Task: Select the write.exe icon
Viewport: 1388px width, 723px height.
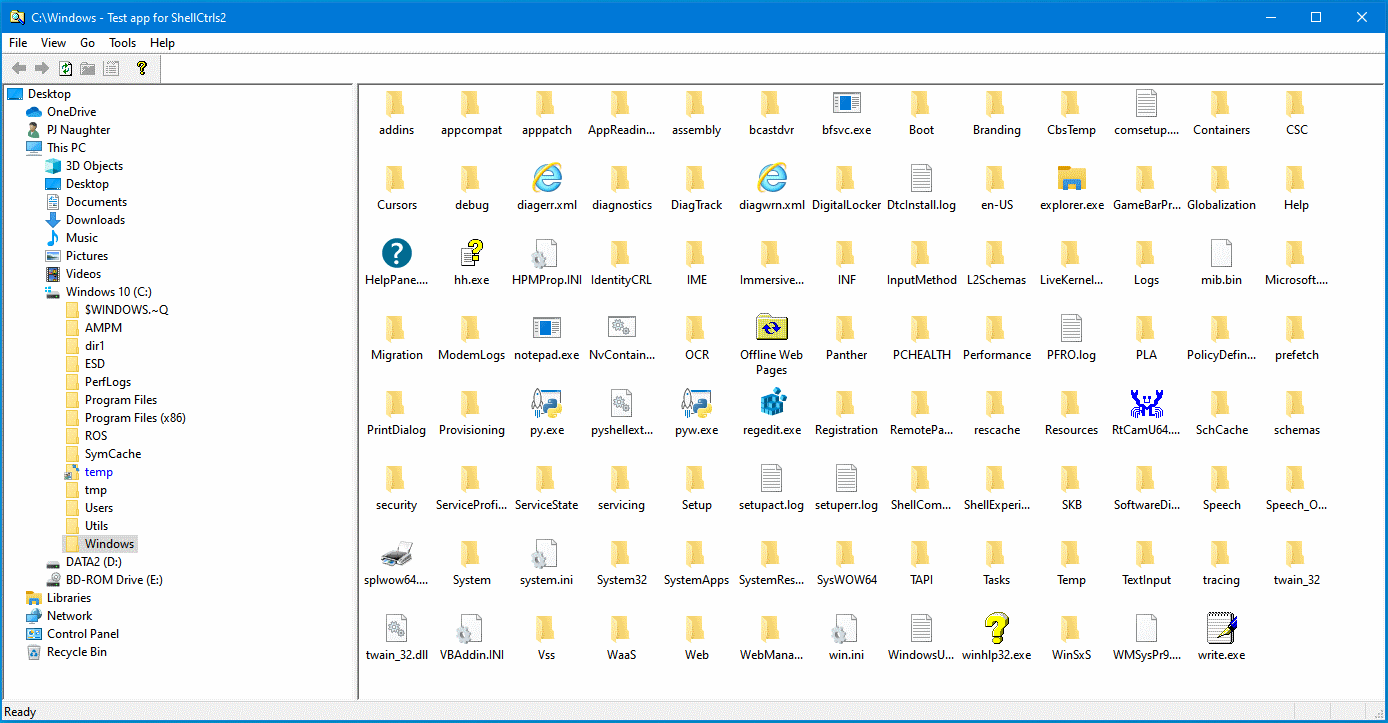Action: pos(1221,630)
